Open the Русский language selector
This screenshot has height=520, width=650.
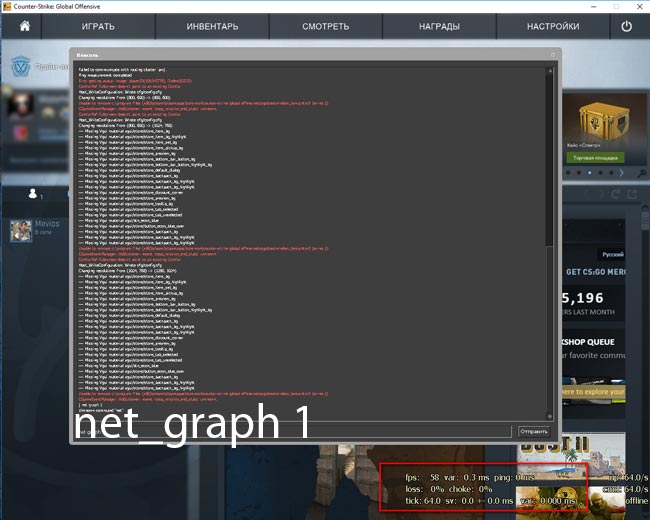(x=613, y=254)
